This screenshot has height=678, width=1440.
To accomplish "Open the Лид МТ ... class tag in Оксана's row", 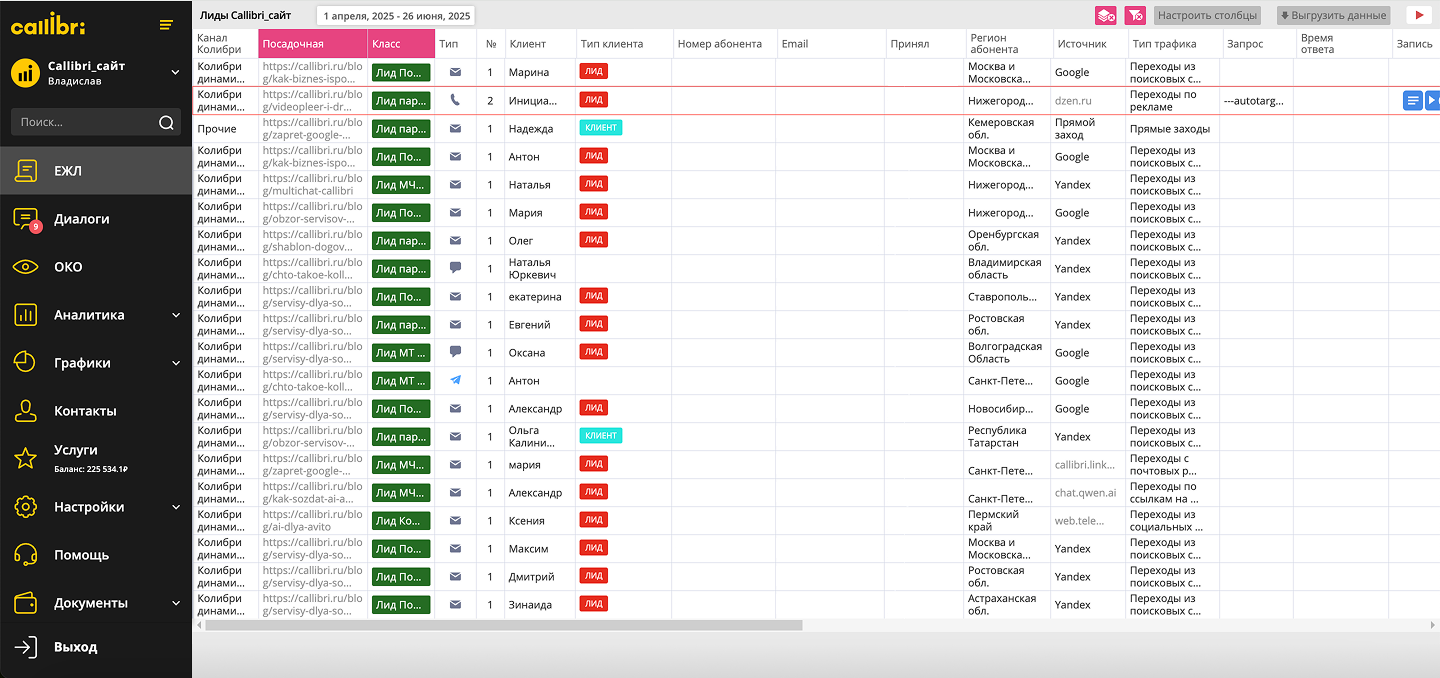I will tap(401, 353).
